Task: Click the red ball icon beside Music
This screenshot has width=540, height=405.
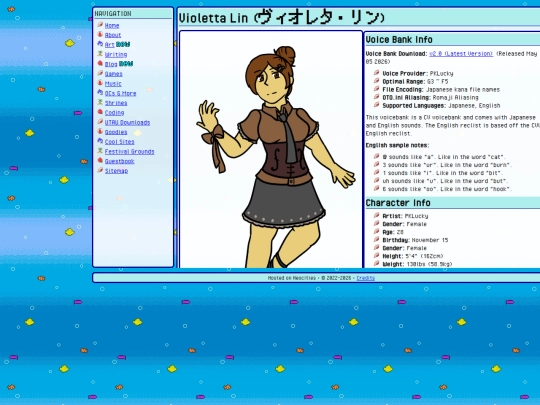Action: coord(100,83)
